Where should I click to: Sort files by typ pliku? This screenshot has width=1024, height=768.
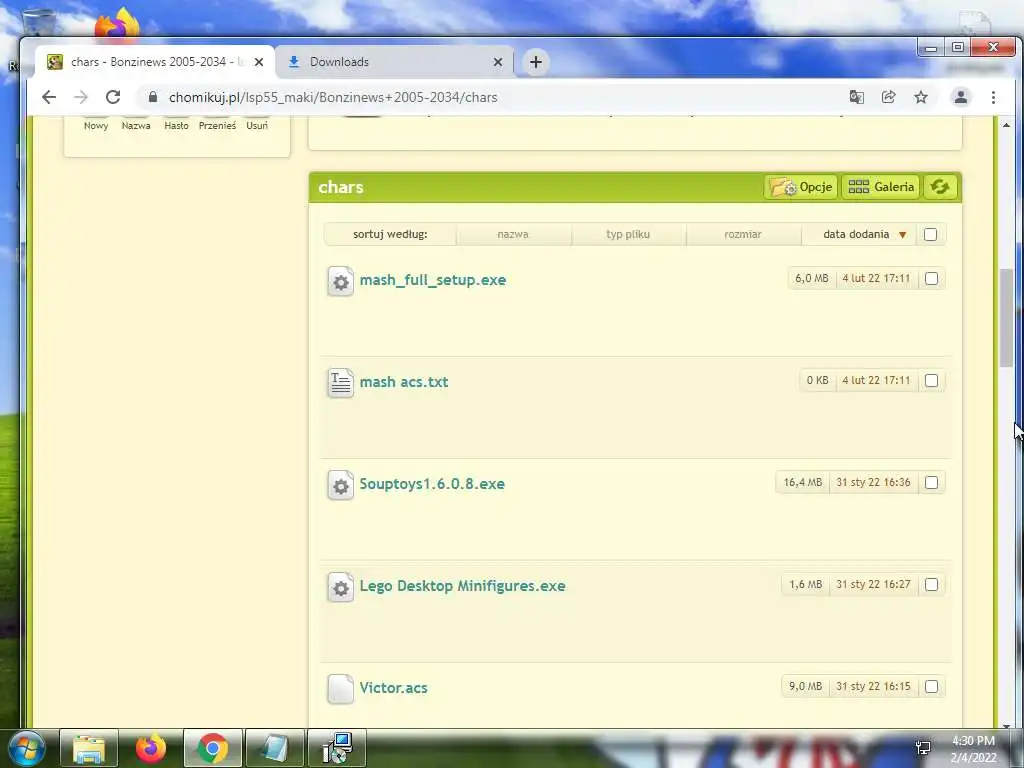coord(628,234)
